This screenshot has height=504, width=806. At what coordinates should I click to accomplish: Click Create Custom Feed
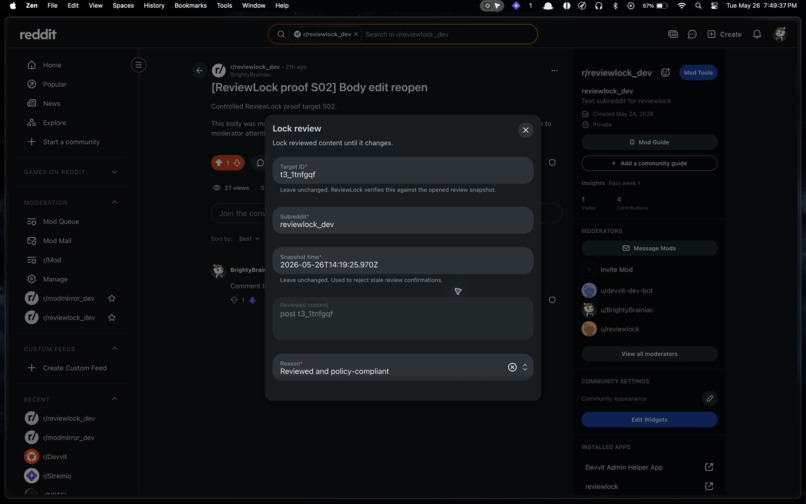[75, 368]
